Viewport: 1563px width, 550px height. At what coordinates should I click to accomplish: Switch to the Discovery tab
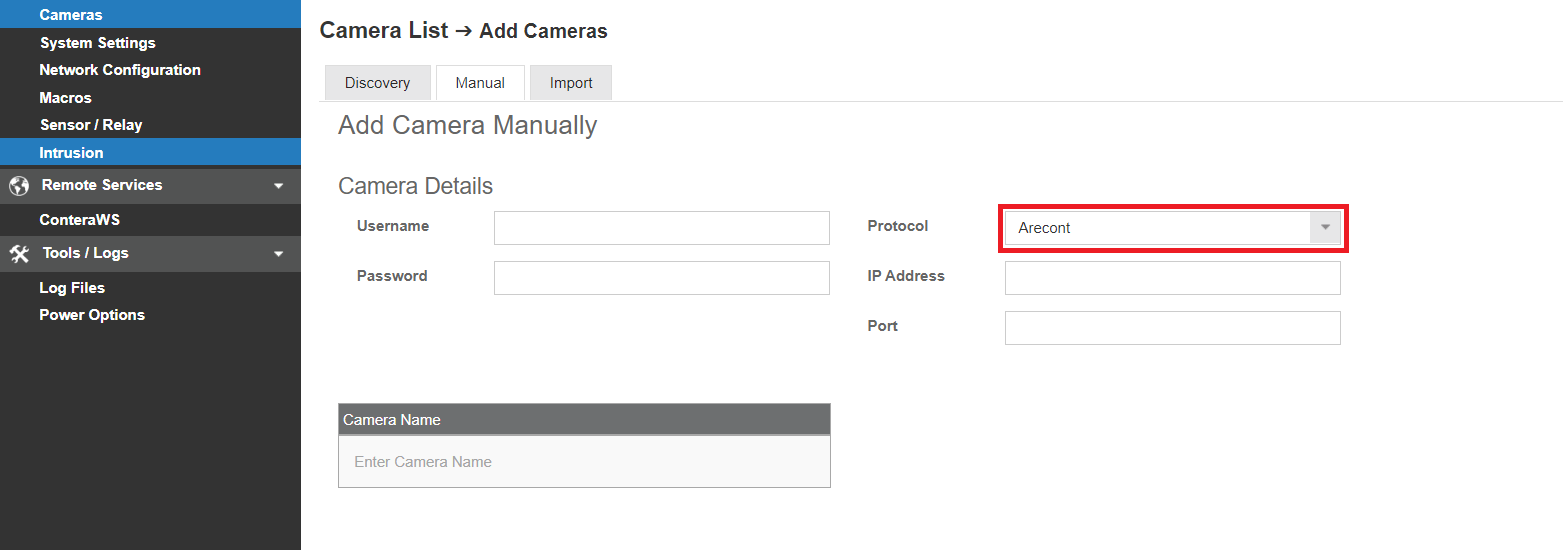click(377, 83)
